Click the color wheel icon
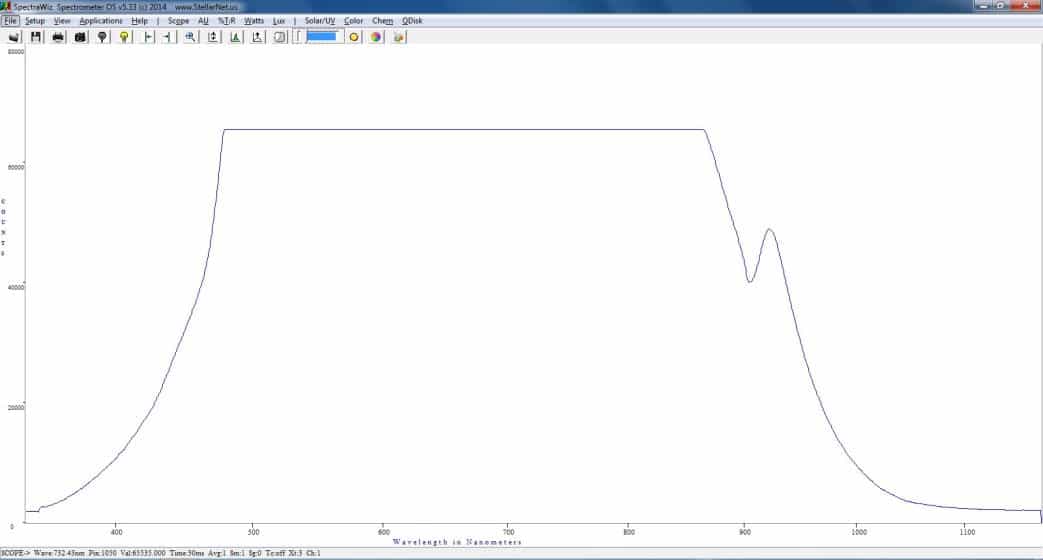The width and height of the screenshot is (1043, 560). coord(376,37)
